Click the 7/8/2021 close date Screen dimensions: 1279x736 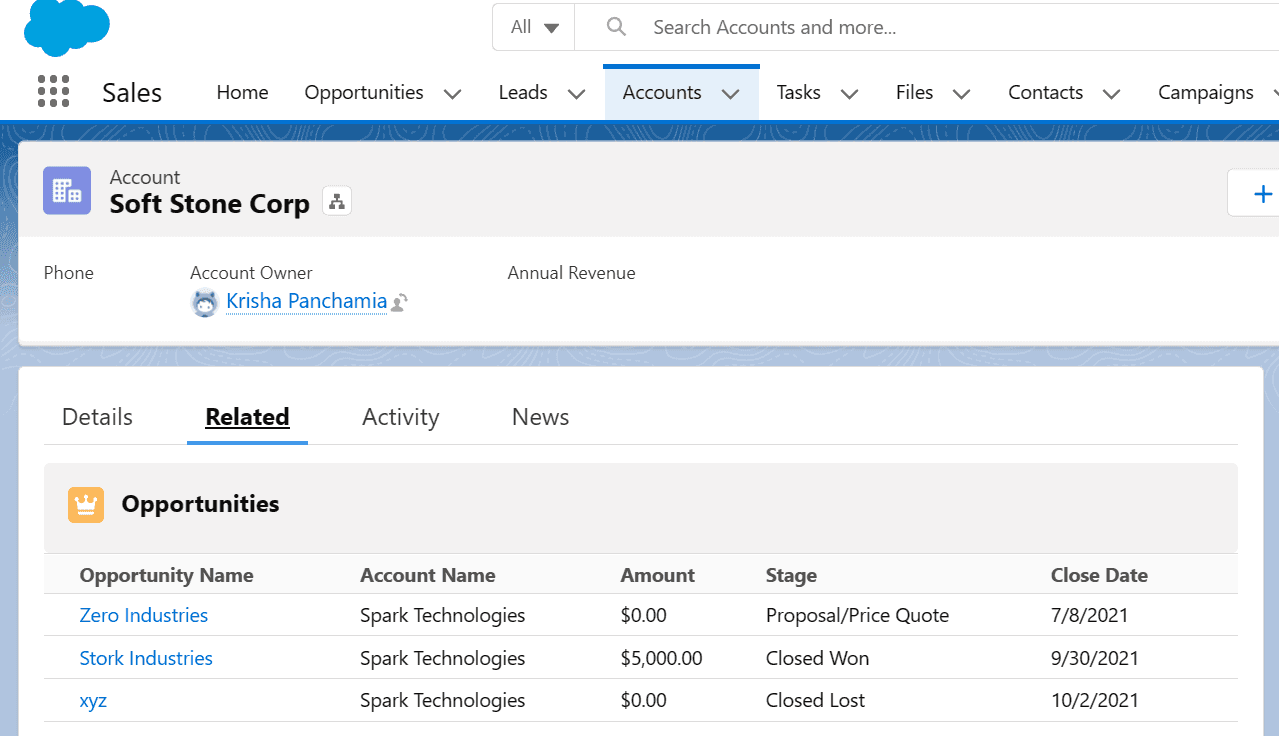tap(1089, 615)
